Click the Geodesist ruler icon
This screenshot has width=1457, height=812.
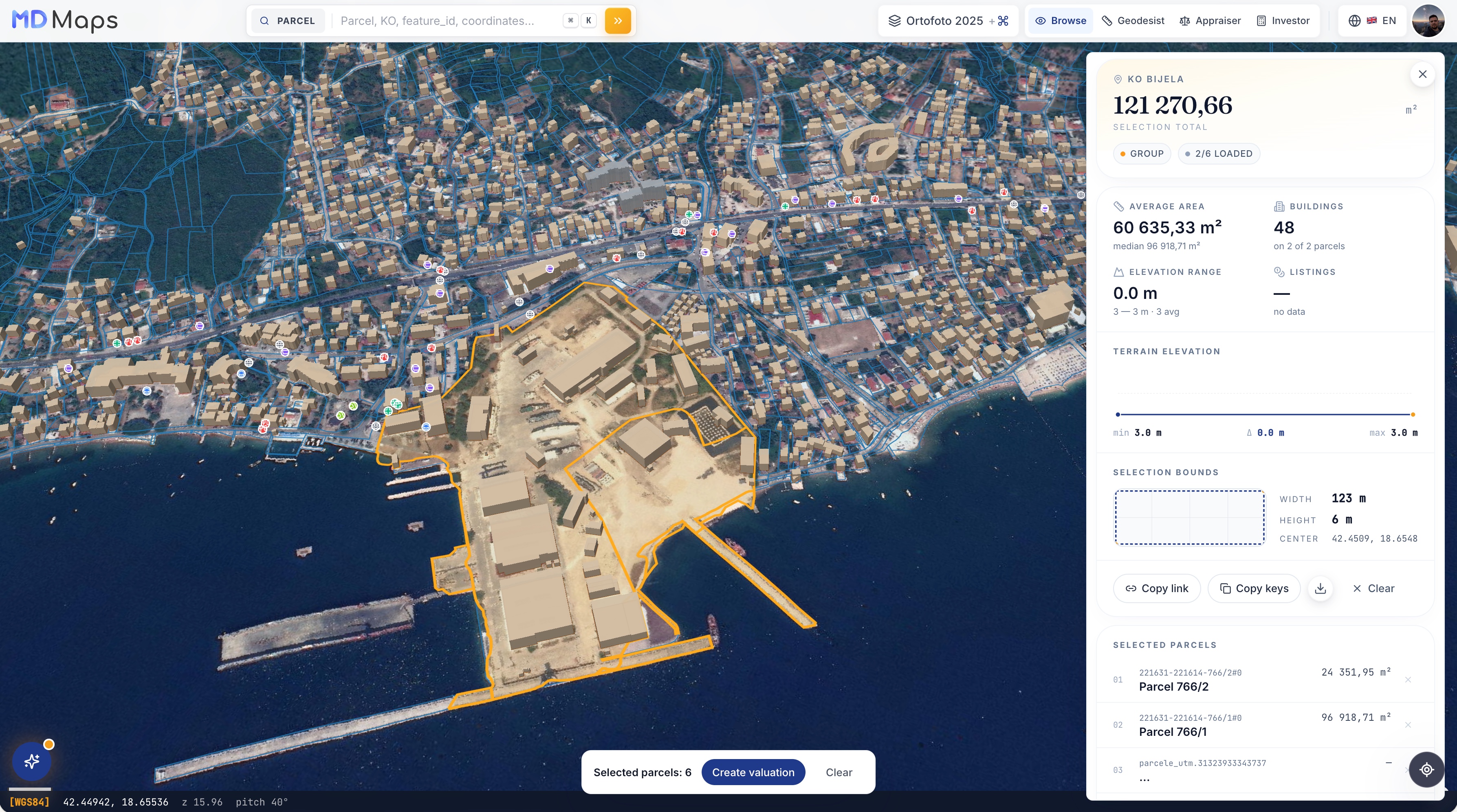[1107, 21]
